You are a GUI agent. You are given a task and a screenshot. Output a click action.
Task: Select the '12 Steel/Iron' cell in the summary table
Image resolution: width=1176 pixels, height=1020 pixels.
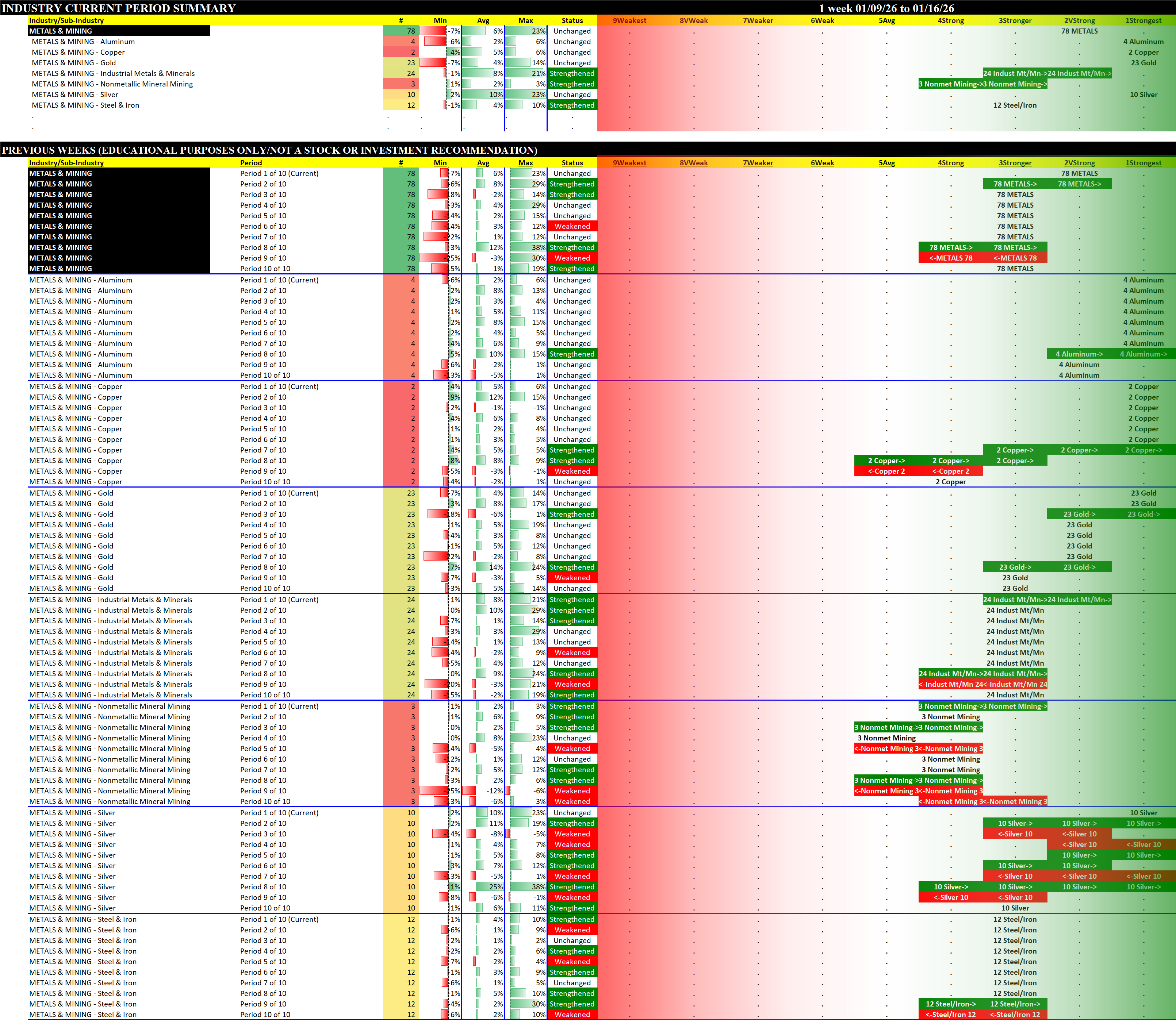point(1015,105)
